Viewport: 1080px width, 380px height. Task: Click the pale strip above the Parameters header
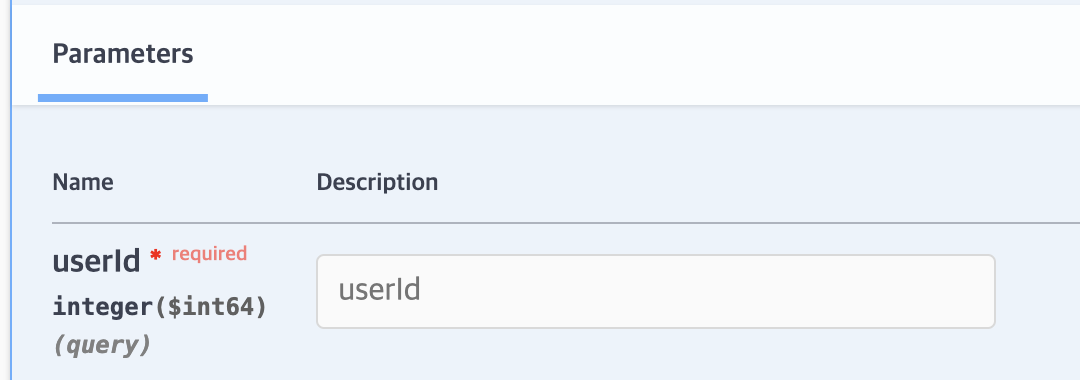point(546,2)
